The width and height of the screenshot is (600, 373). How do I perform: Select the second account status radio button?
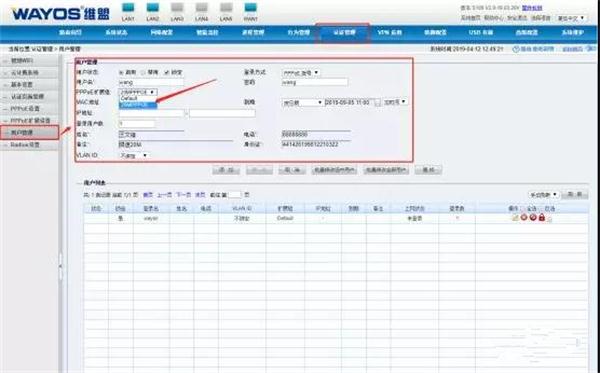(143, 72)
